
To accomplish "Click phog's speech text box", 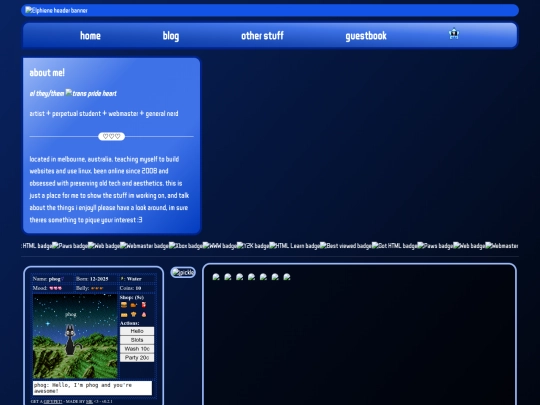I will click(92, 388).
